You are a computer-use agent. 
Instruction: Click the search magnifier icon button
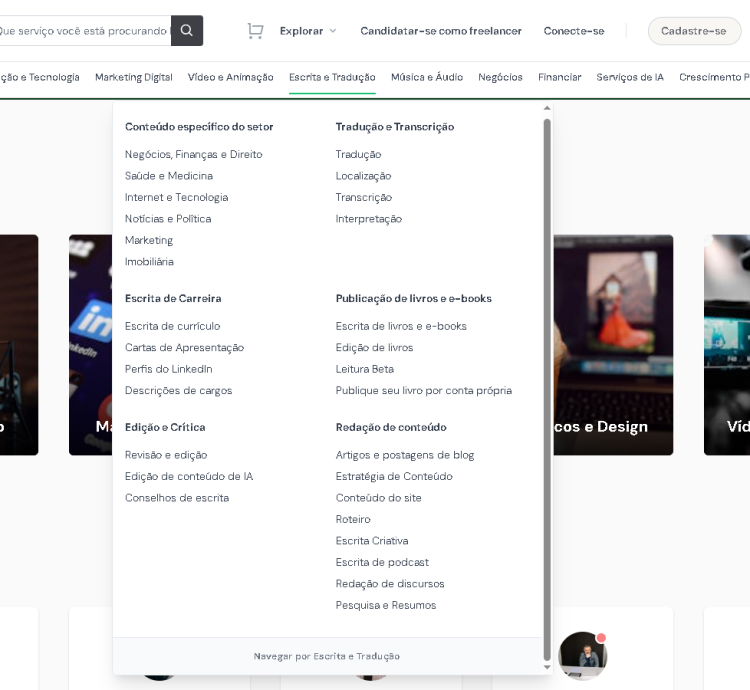tap(187, 31)
